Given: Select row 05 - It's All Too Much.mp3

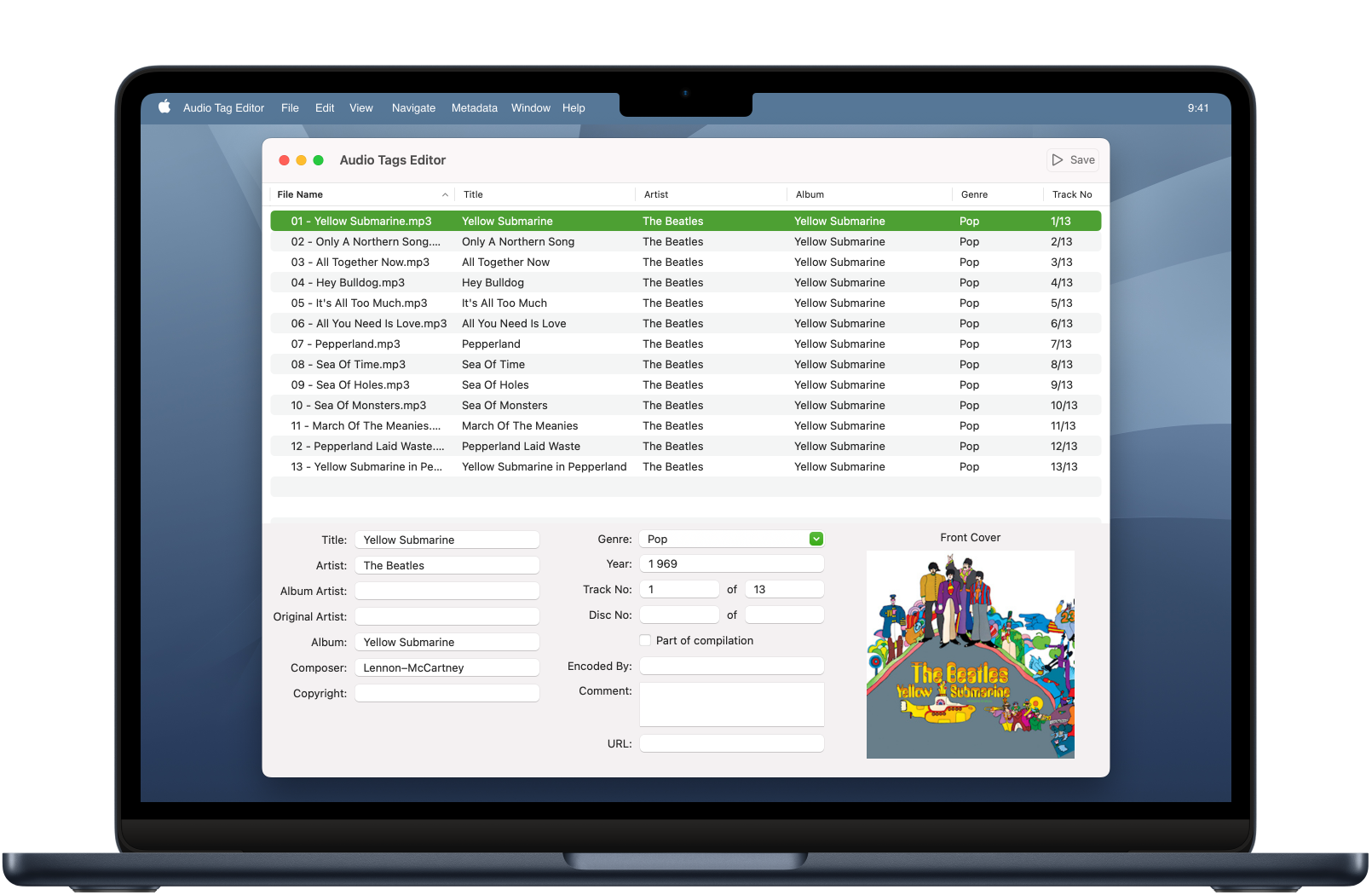Looking at the screenshot, I should coord(686,303).
